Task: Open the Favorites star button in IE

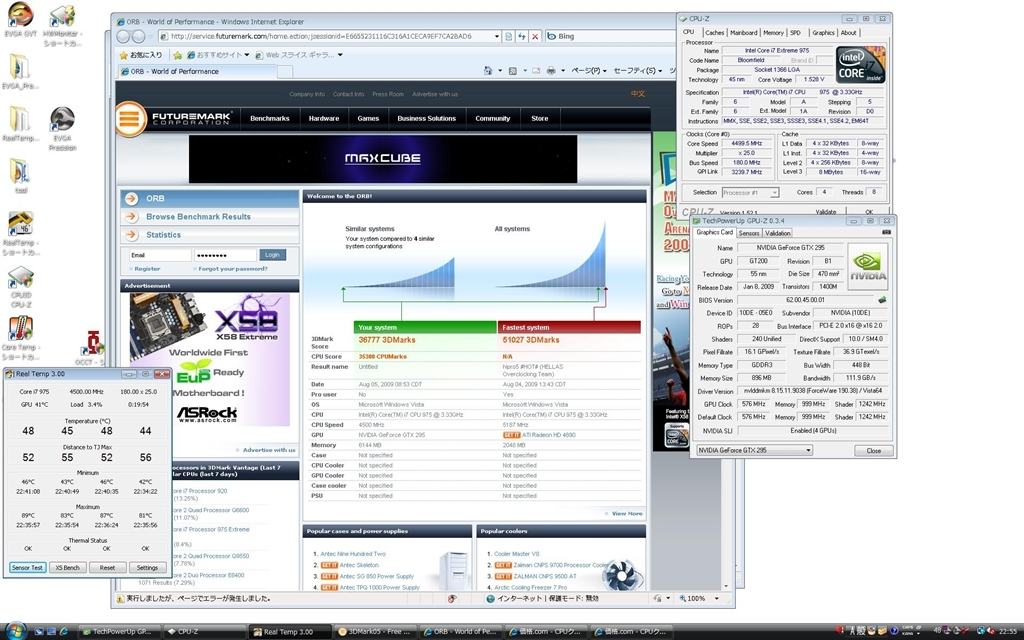Action: pyautogui.click(x=140, y=55)
